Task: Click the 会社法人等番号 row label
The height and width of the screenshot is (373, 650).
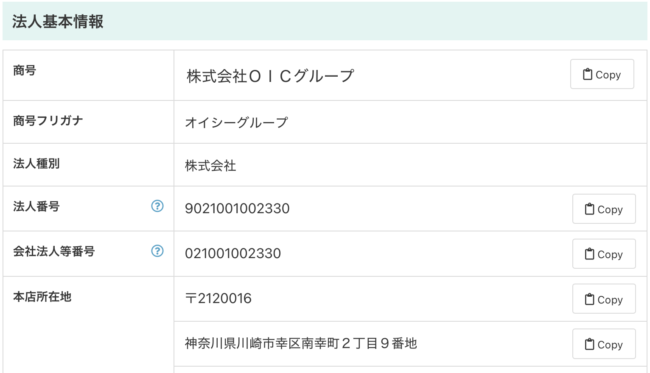Action: click(x=54, y=251)
